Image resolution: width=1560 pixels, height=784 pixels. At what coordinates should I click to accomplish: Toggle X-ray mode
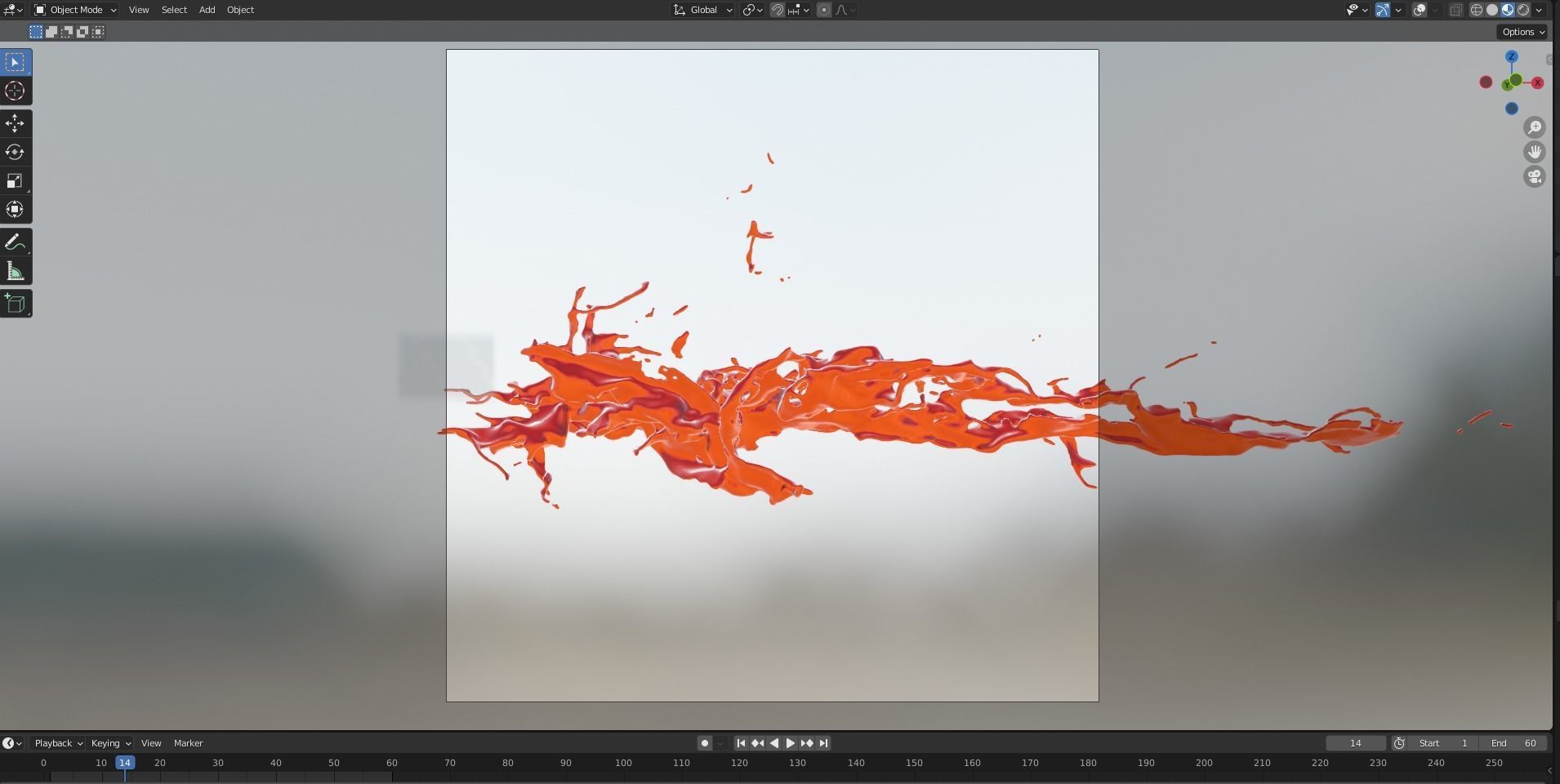[x=1456, y=10]
